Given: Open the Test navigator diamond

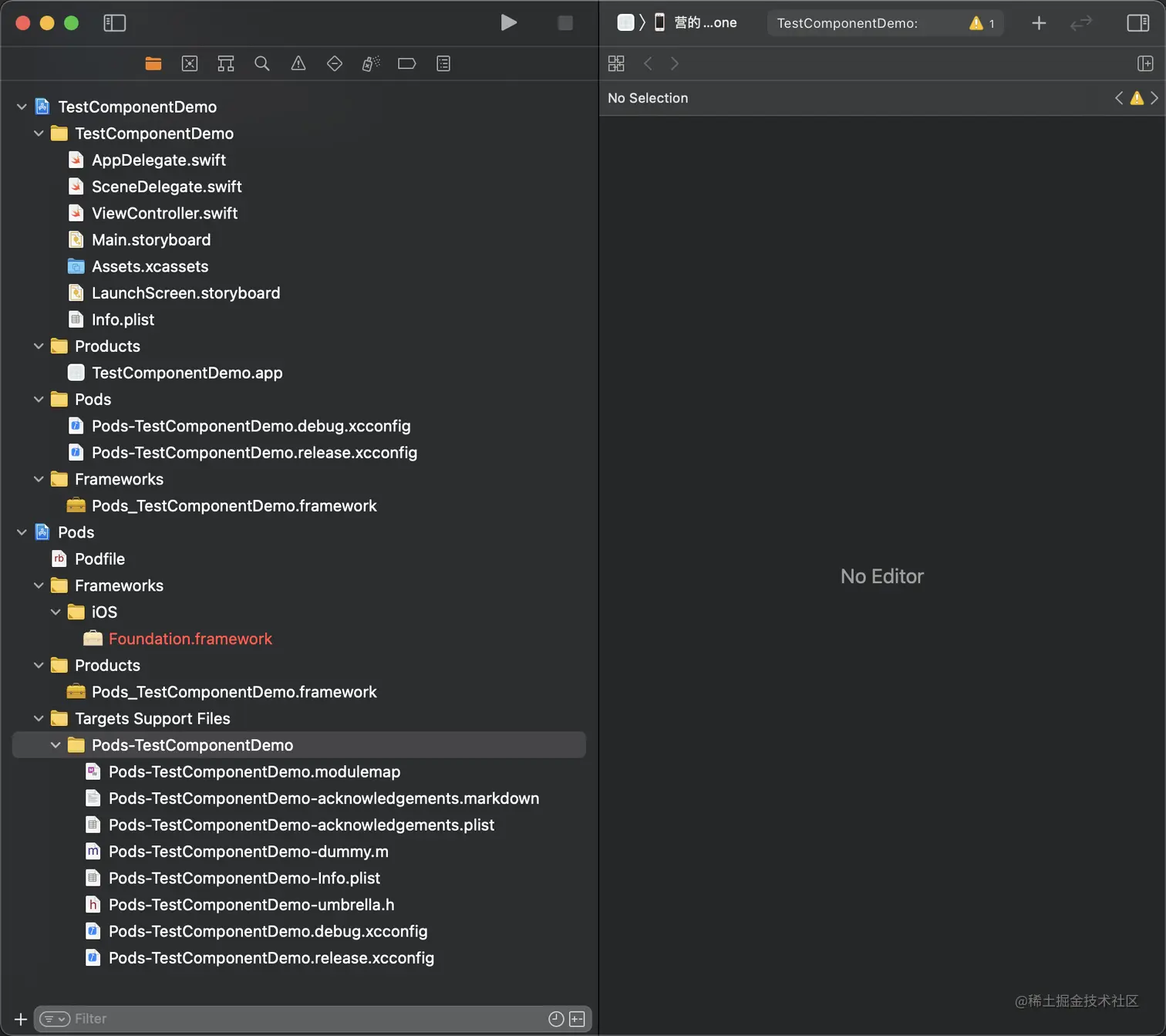Looking at the screenshot, I should point(335,64).
